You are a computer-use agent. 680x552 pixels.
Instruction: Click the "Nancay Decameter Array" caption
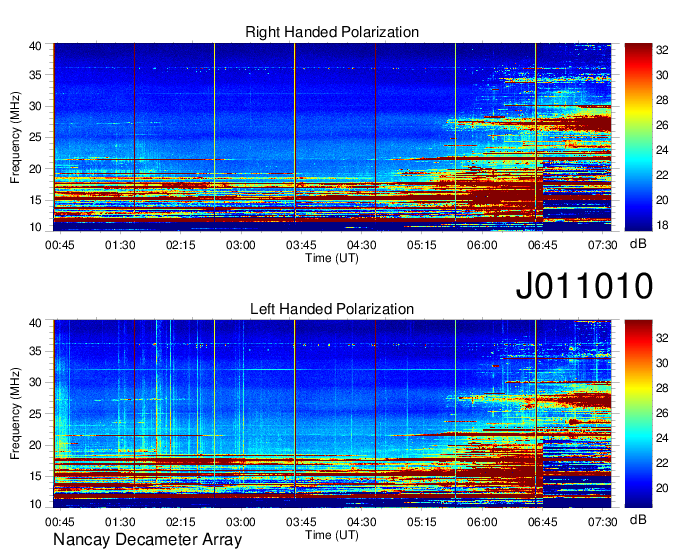point(147,540)
